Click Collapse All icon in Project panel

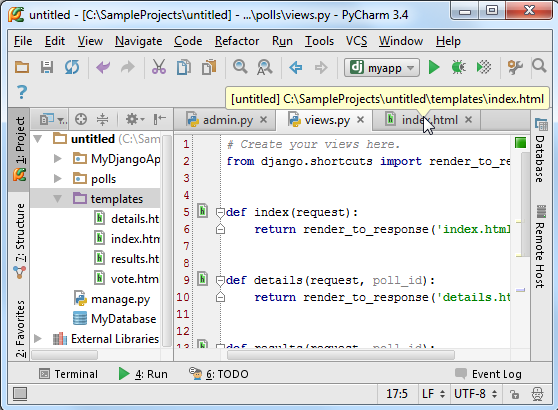pyautogui.click(x=102, y=119)
